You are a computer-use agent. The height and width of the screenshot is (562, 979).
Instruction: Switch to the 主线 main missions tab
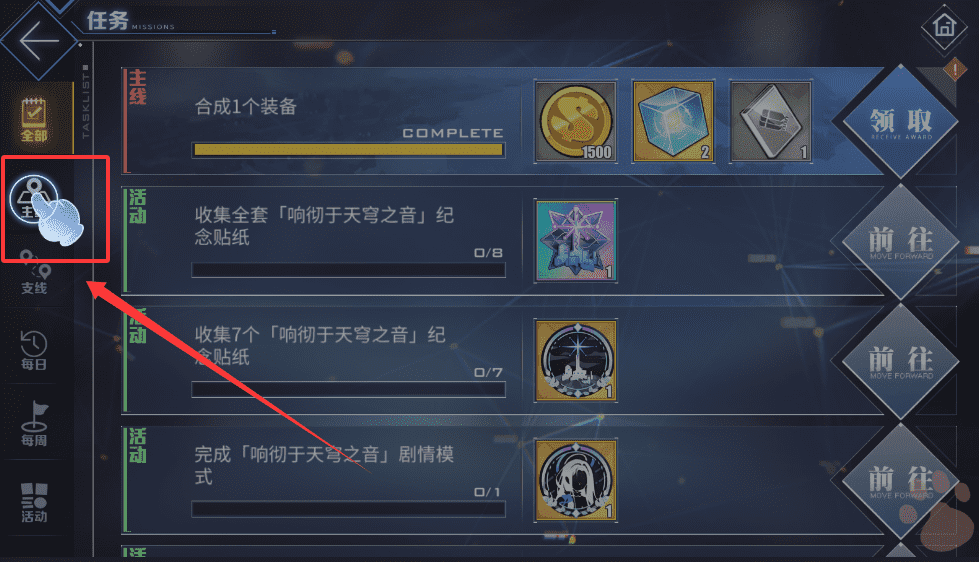click(34, 199)
